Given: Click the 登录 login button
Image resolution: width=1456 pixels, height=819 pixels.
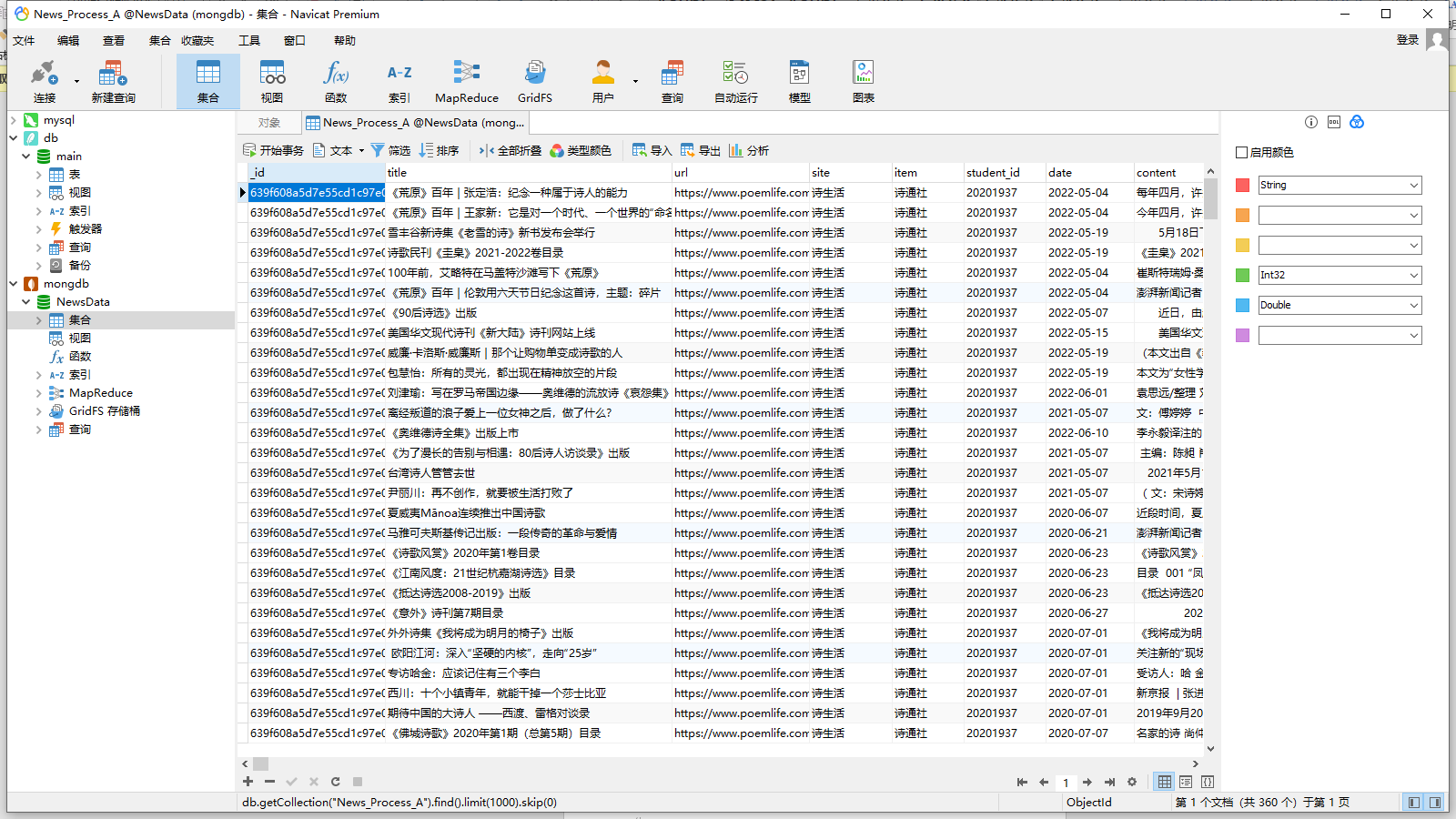Looking at the screenshot, I should click(x=1408, y=40).
